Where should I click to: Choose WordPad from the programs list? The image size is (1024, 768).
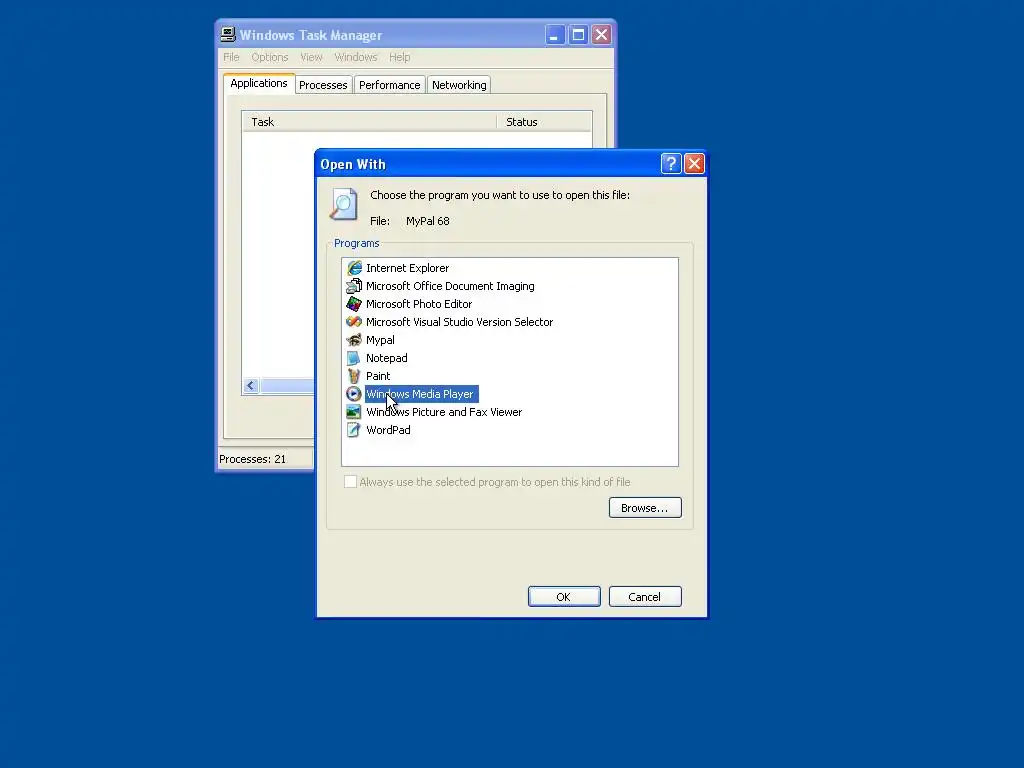tap(388, 430)
